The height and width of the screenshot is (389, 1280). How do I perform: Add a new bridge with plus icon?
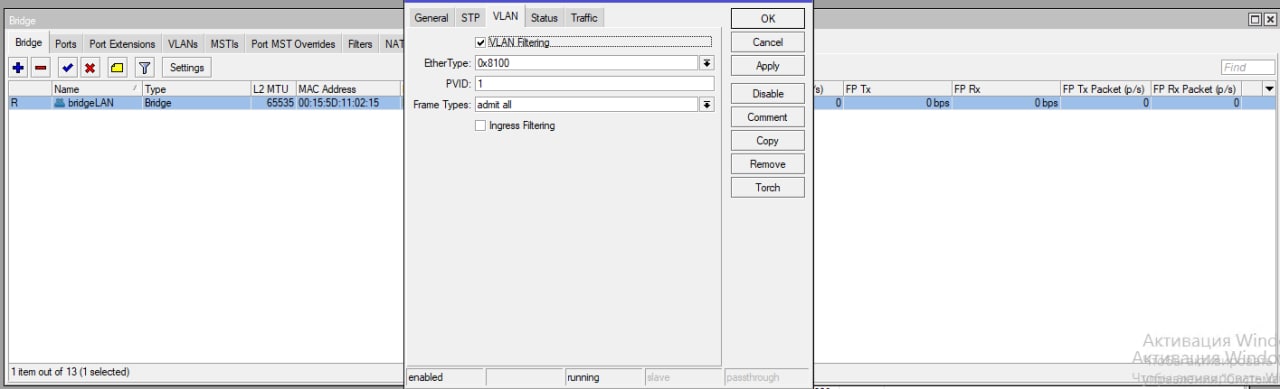click(18, 68)
